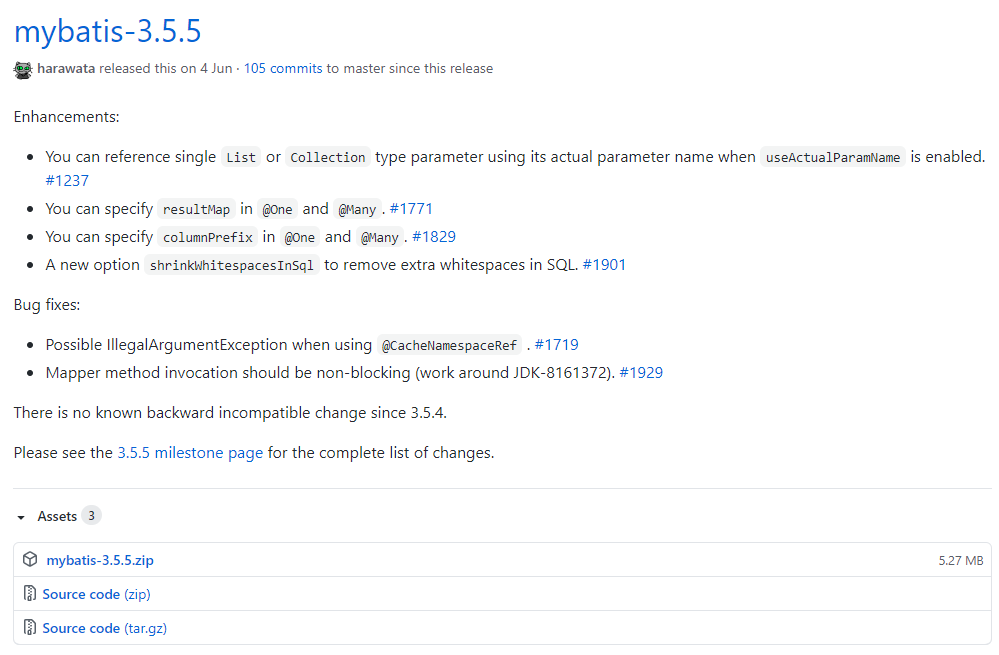
Task: Open issue #1929 link
Action: coord(641,373)
